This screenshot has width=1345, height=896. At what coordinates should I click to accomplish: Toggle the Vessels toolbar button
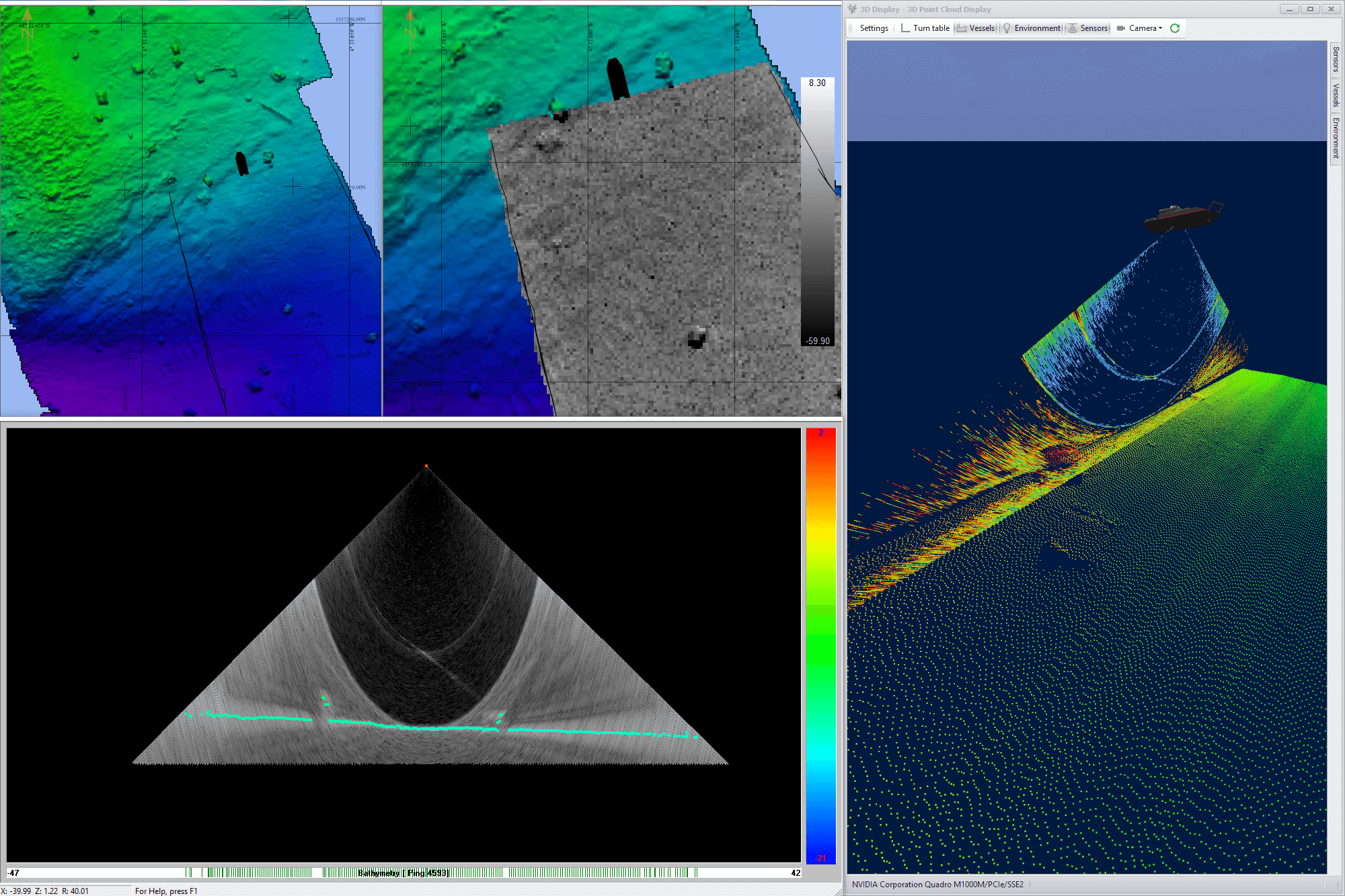tap(976, 28)
